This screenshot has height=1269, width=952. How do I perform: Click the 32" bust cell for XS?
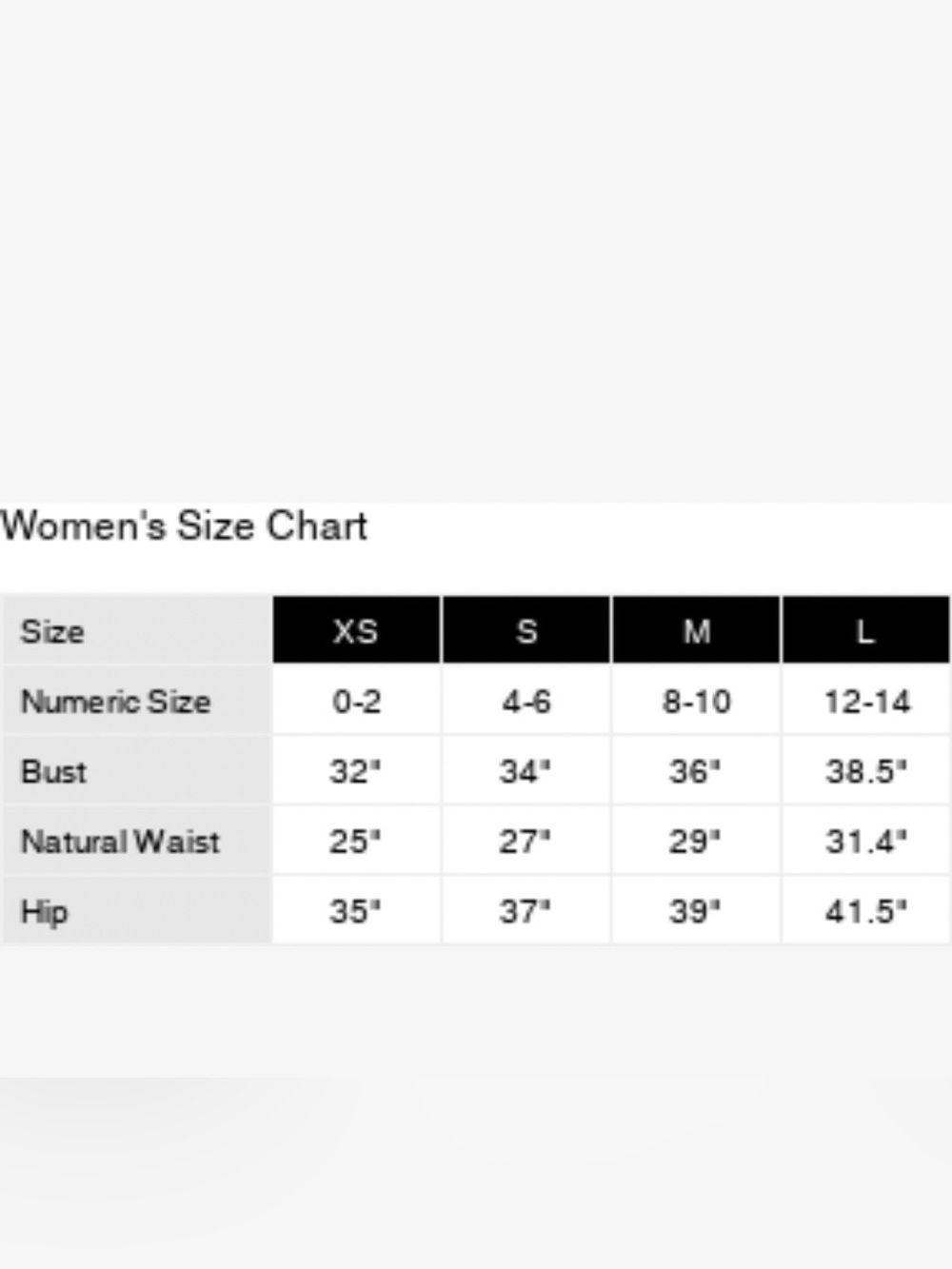click(356, 770)
